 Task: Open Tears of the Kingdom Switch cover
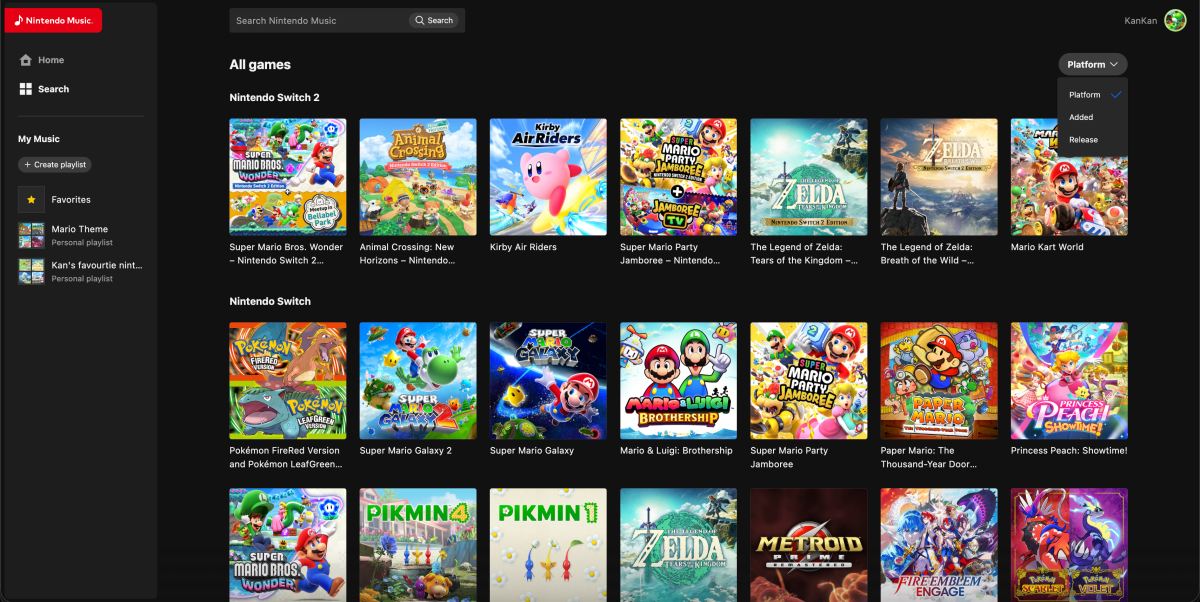point(678,545)
